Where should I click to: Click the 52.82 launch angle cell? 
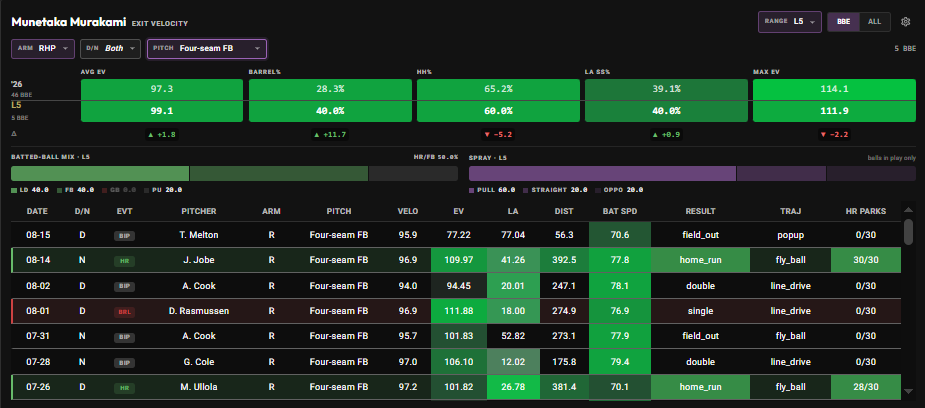coord(513,336)
